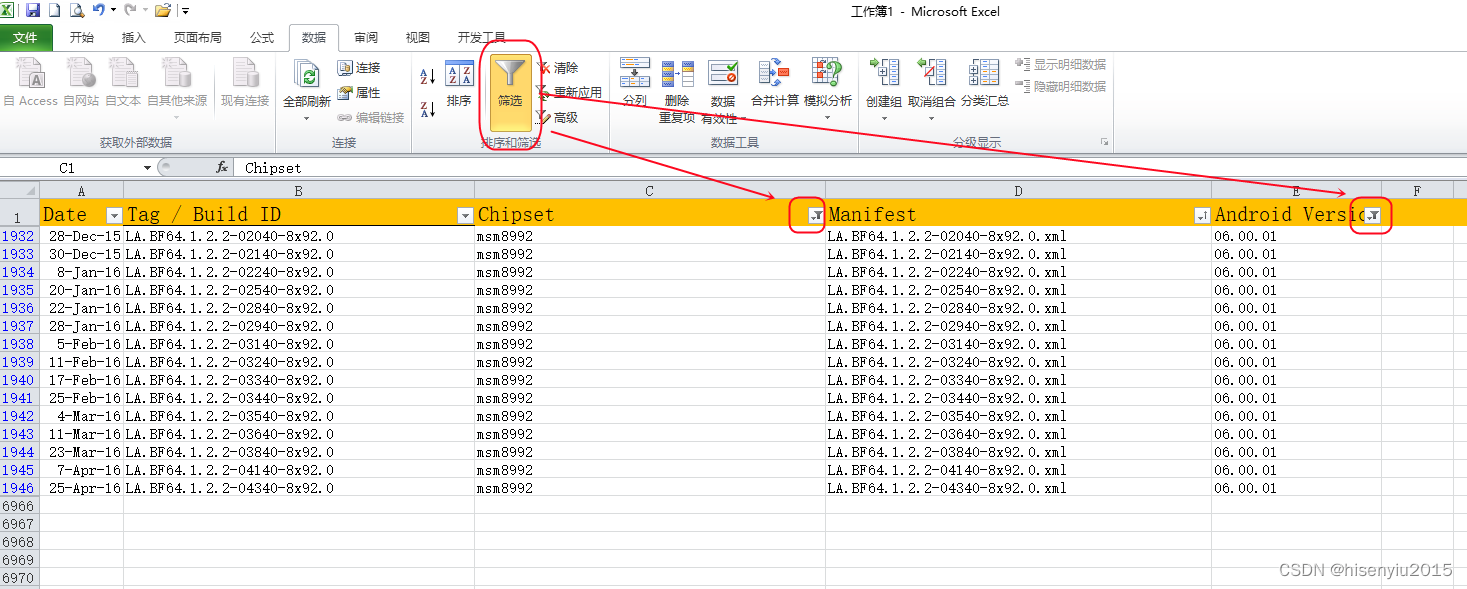Click the Open folder icon in quick access toolbar
This screenshot has height=589, width=1467.
coord(162,10)
